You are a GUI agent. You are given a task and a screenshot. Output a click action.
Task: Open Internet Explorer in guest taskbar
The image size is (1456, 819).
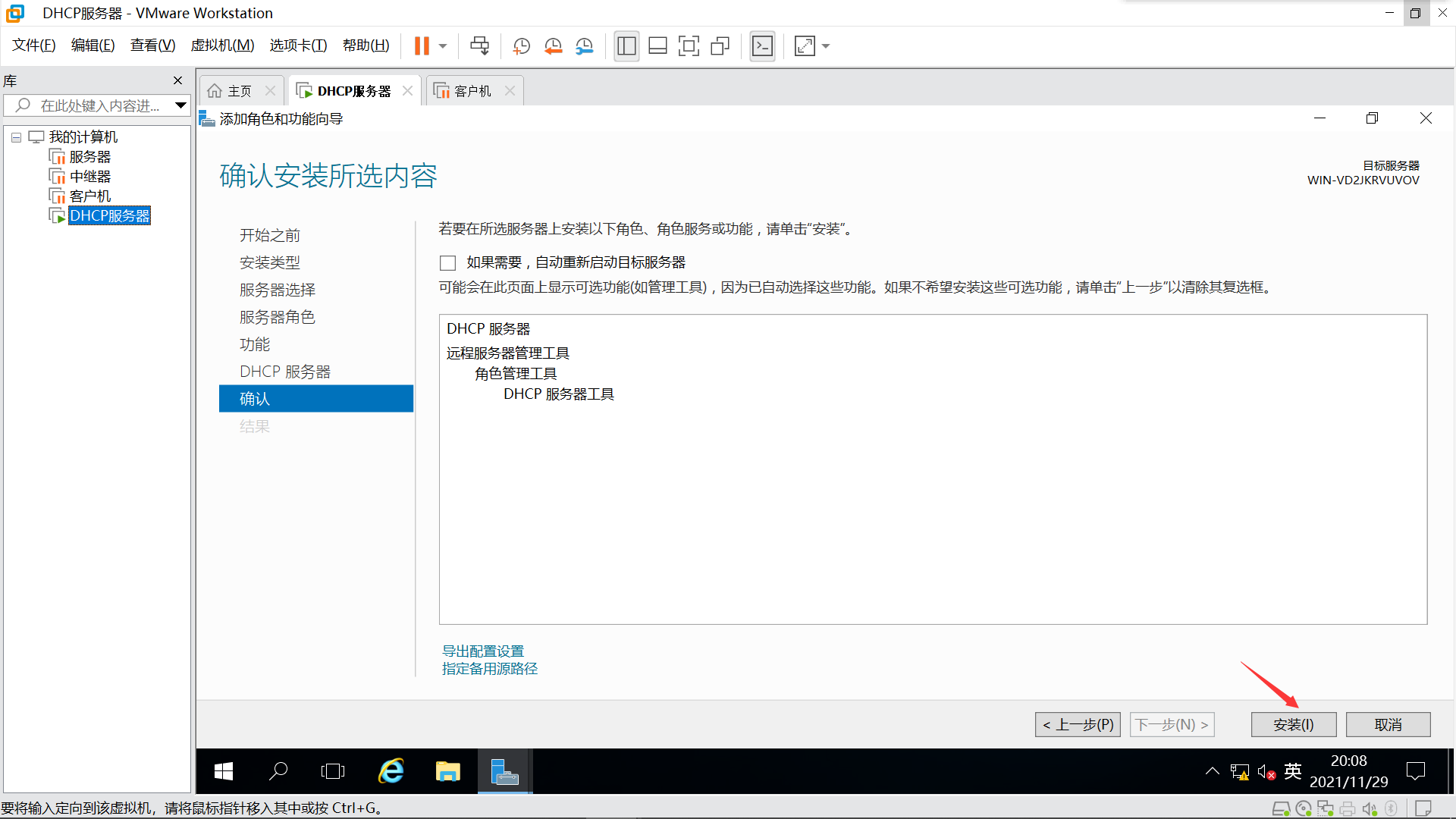391,771
